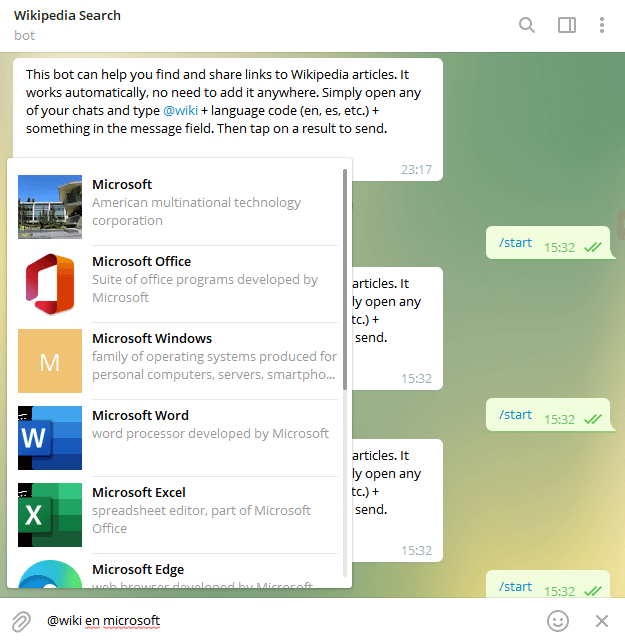Select the Microsoft Office logo thumbnail
This screenshot has height=642, width=625.
pyautogui.click(x=50, y=284)
